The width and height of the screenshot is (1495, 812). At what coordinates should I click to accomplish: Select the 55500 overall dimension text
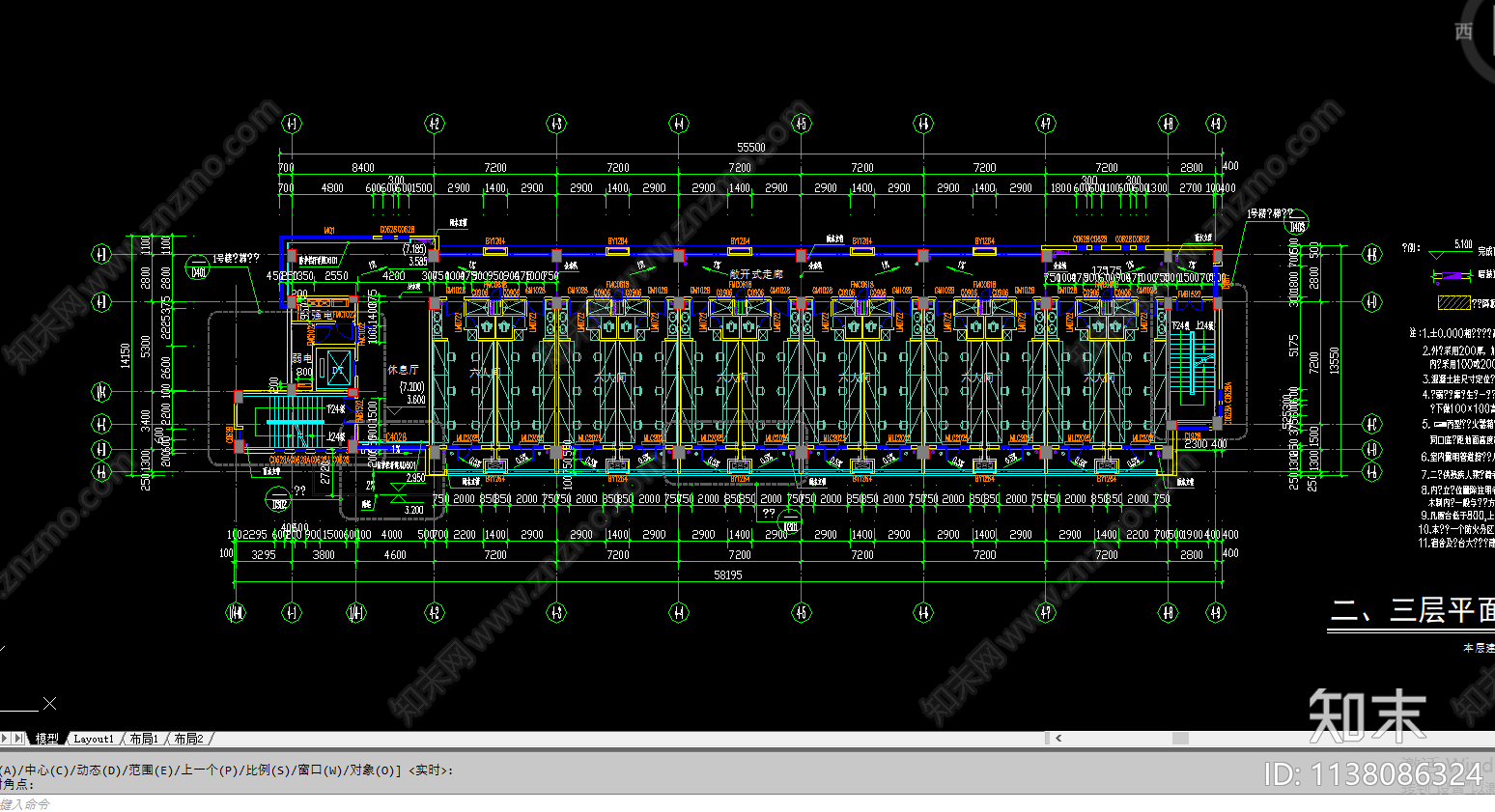coord(750,148)
